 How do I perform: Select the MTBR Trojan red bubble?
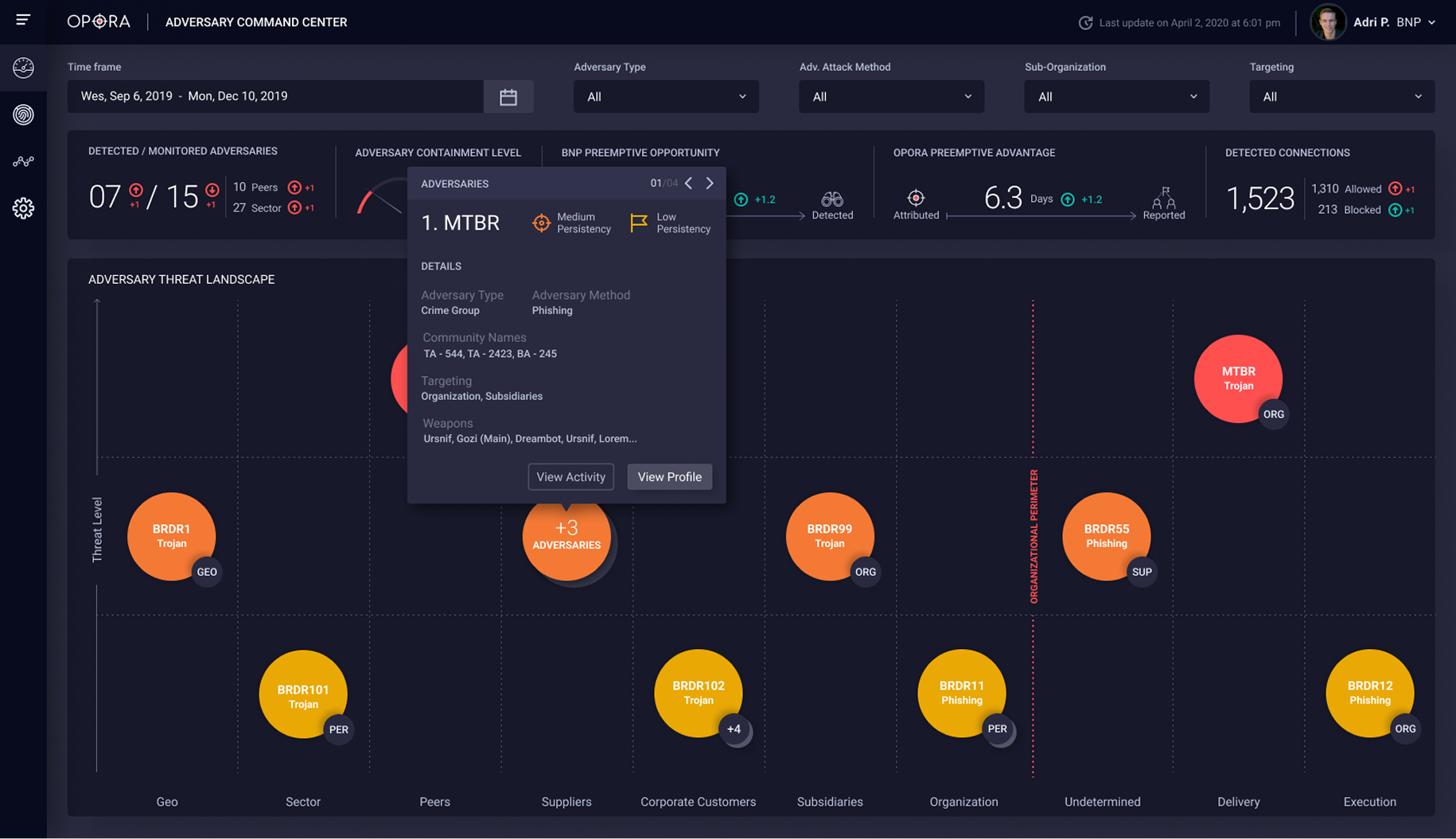(1238, 379)
